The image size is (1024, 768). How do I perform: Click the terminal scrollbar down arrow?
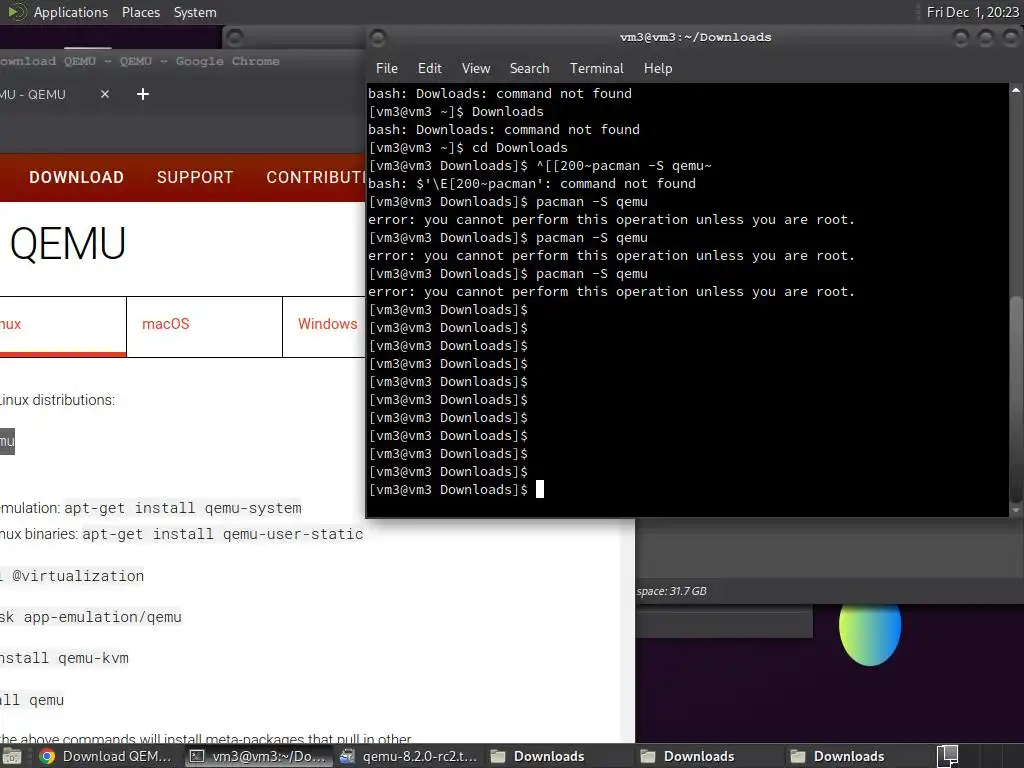[1016, 510]
